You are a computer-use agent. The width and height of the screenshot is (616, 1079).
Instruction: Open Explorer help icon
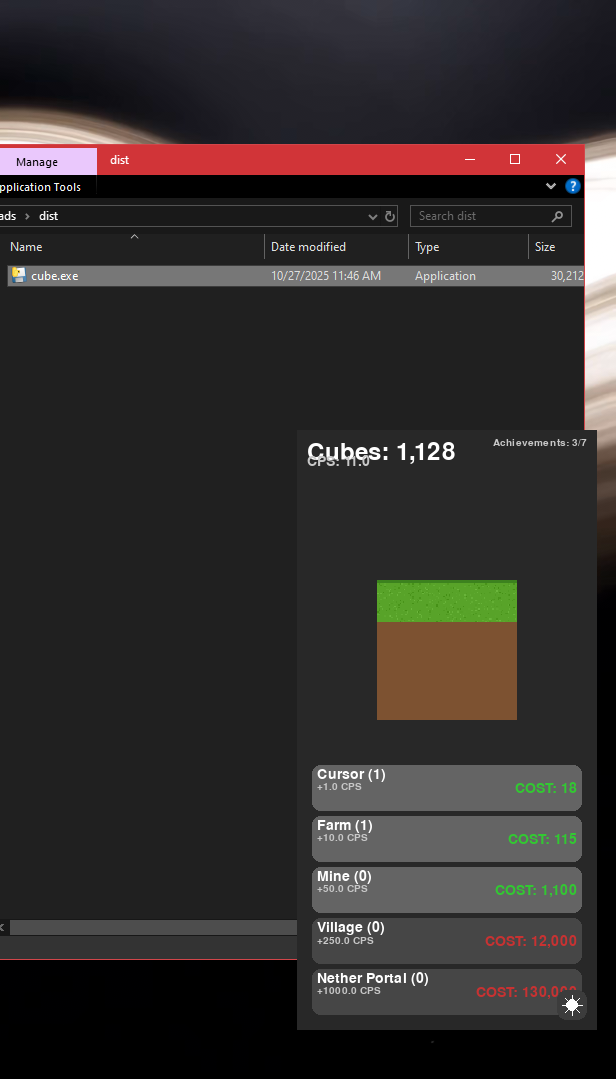pos(573,186)
